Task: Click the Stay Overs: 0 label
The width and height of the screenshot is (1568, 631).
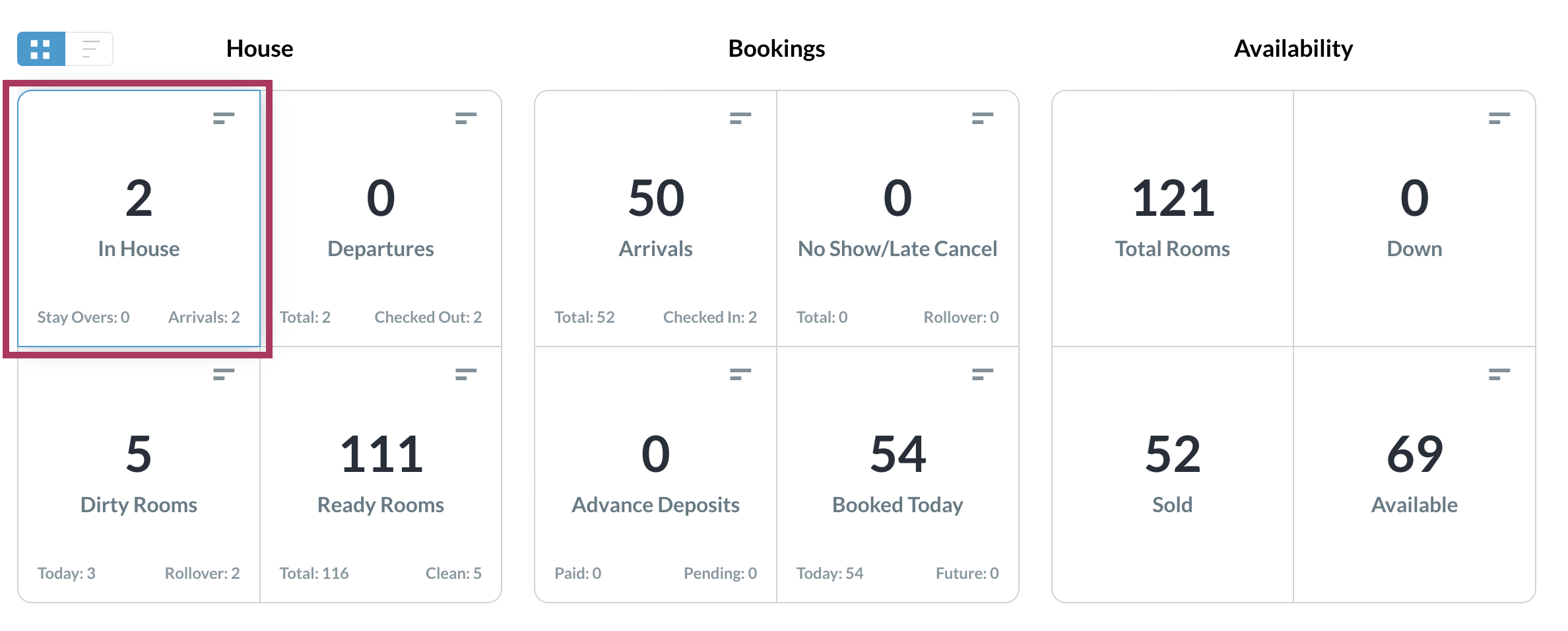Action: click(83, 317)
